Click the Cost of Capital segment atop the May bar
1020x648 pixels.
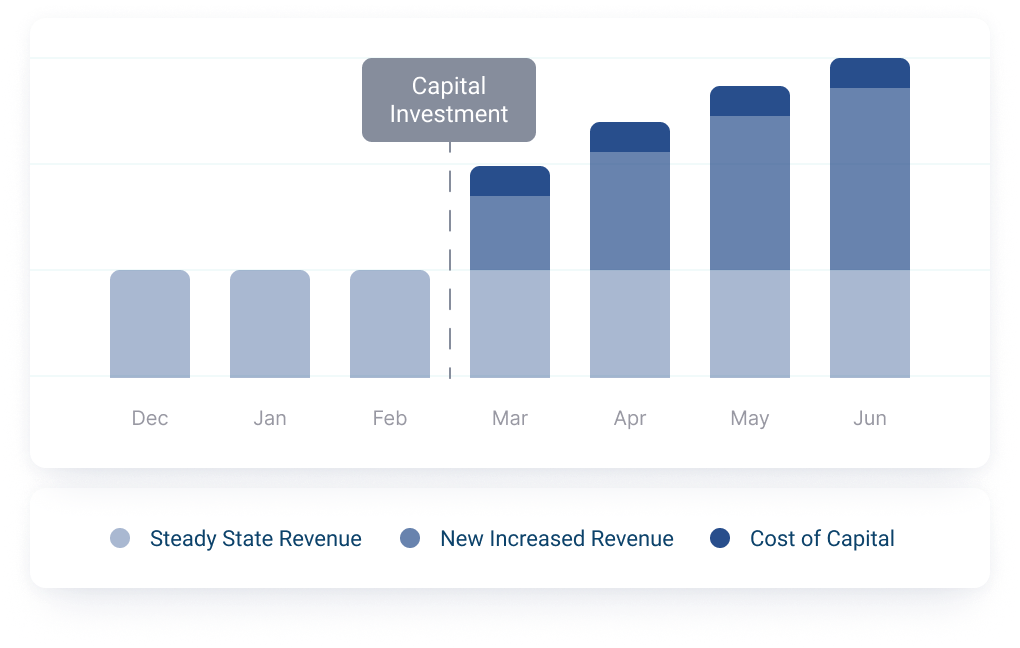(750, 101)
